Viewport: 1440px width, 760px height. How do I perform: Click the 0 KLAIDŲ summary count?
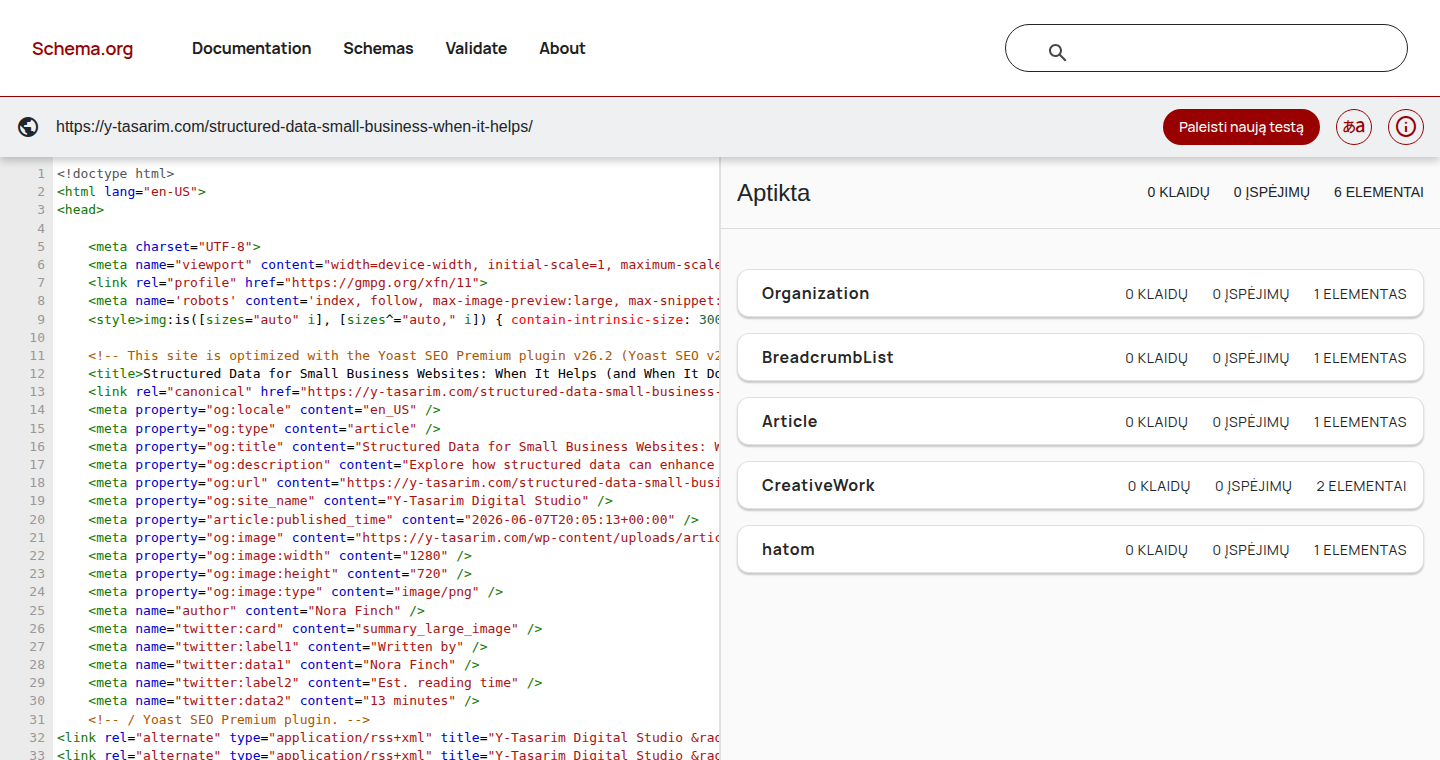pyautogui.click(x=1178, y=192)
